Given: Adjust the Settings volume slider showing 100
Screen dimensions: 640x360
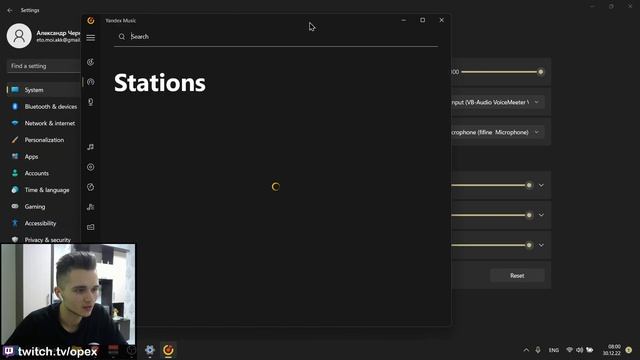Looking at the screenshot, I should (501, 72).
